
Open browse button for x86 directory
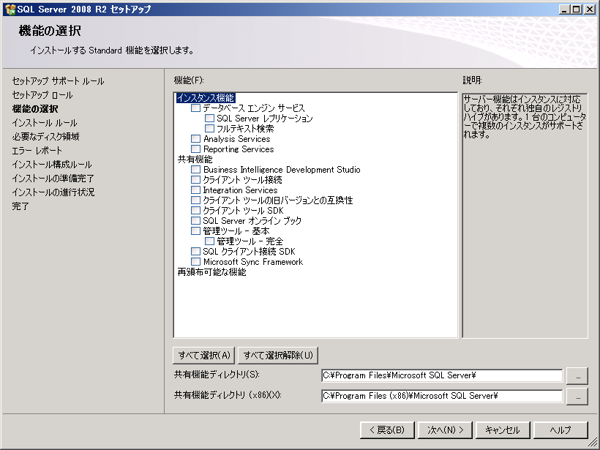coord(577,396)
